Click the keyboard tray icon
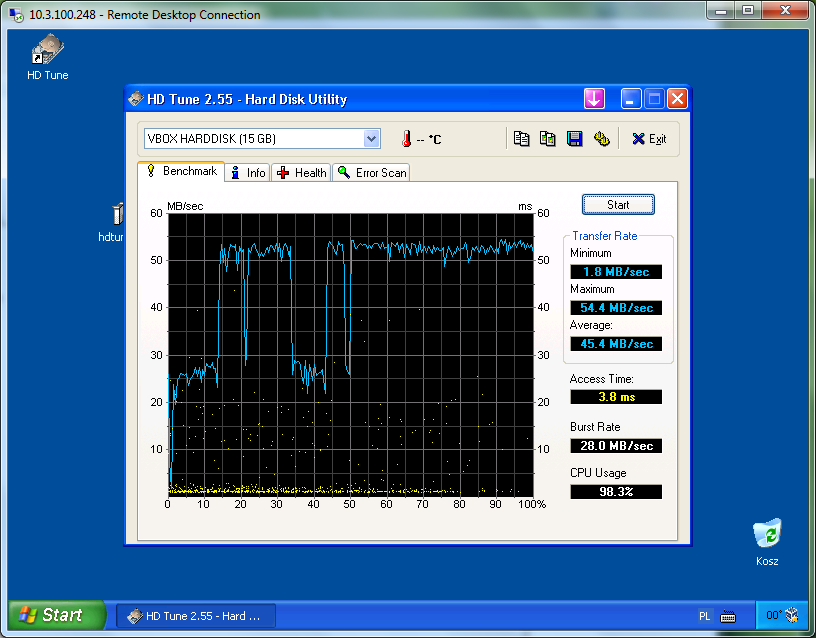The width and height of the screenshot is (816, 638). tap(728, 617)
